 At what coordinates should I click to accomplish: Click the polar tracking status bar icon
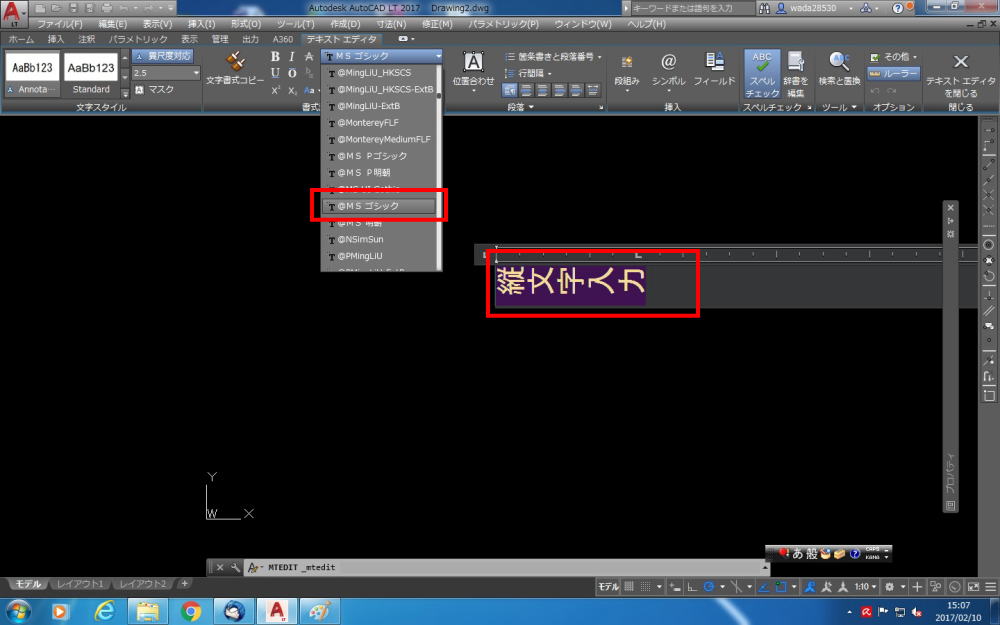coord(708,587)
